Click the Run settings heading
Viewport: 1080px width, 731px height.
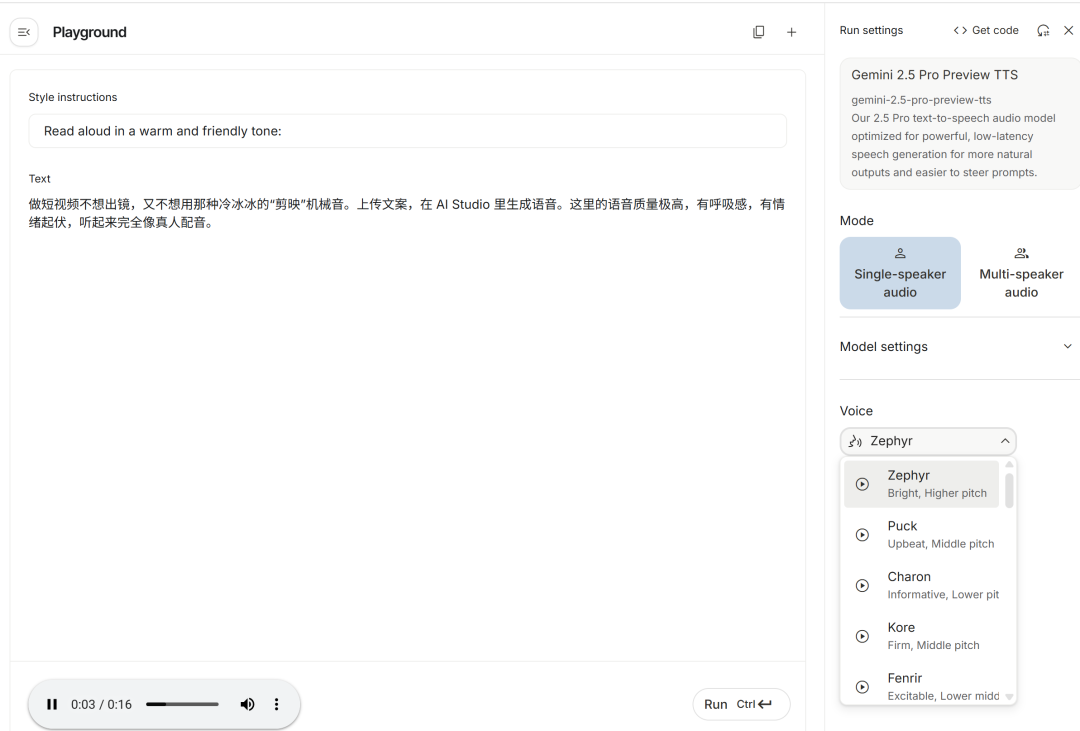pyautogui.click(x=871, y=30)
